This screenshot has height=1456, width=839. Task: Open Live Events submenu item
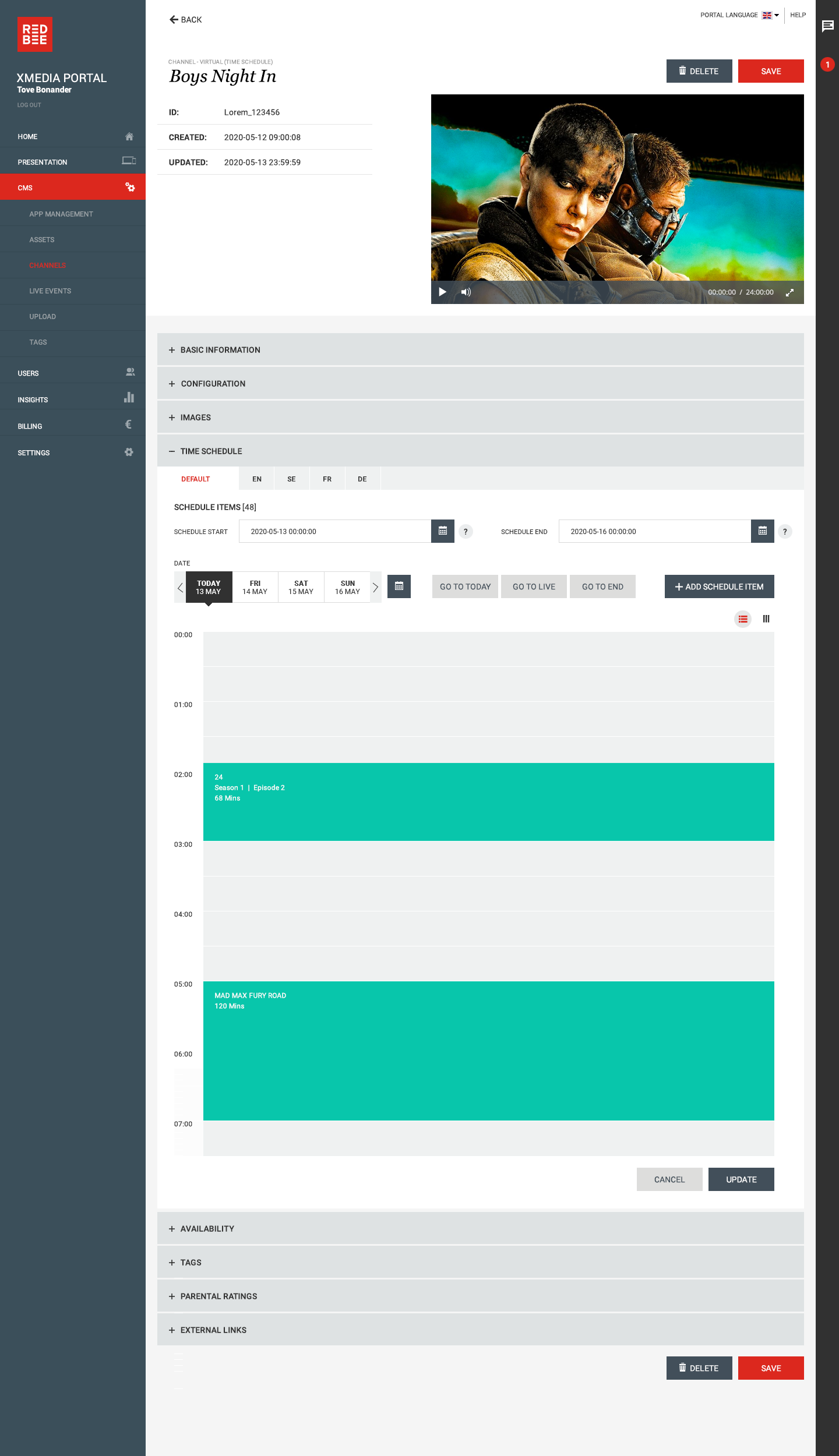click(x=73, y=291)
